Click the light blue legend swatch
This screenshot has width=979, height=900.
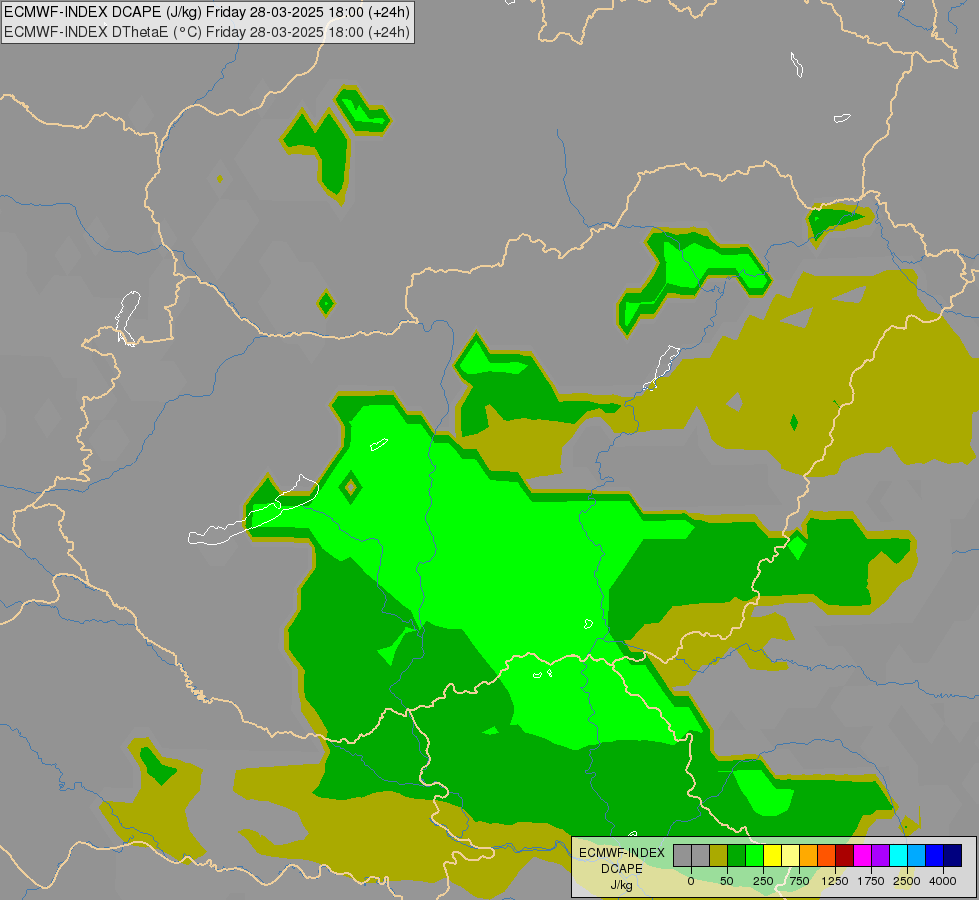(917, 855)
